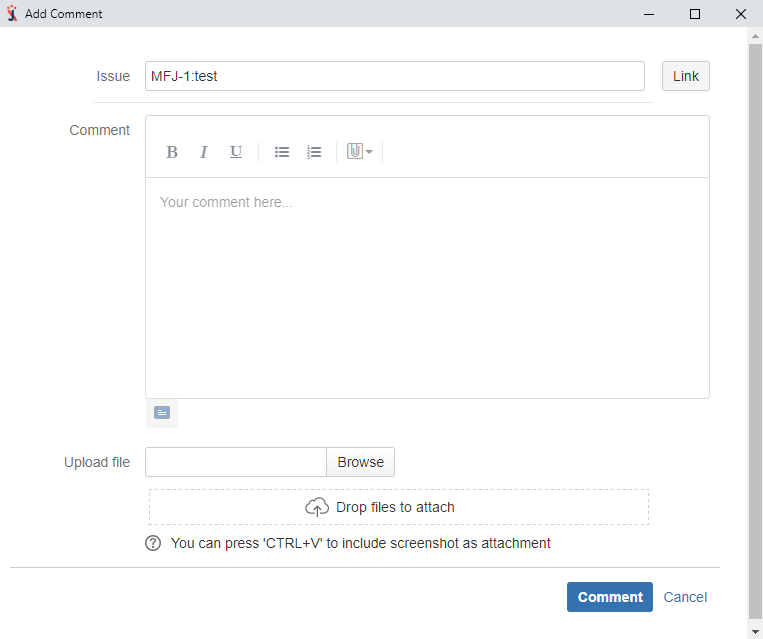Submit with the blue Comment button

pyautogui.click(x=609, y=597)
